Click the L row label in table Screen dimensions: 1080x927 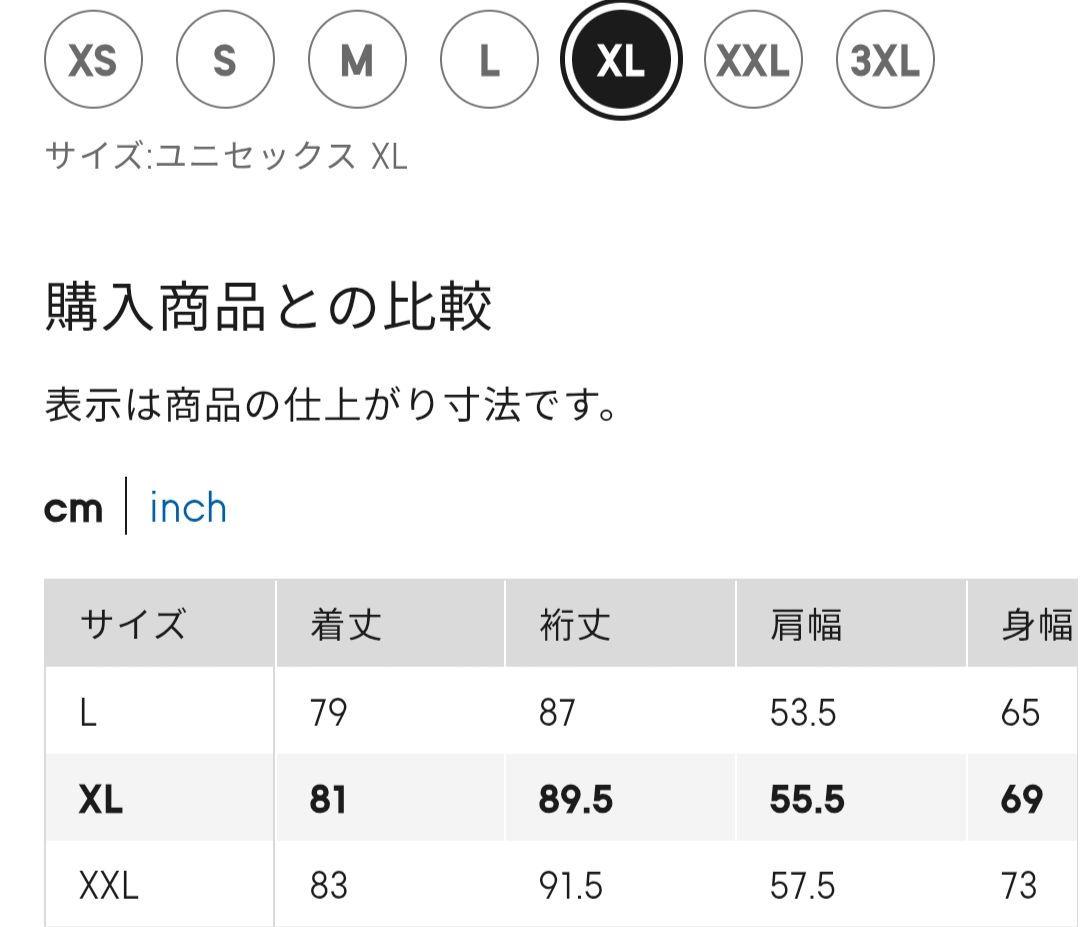click(x=88, y=713)
